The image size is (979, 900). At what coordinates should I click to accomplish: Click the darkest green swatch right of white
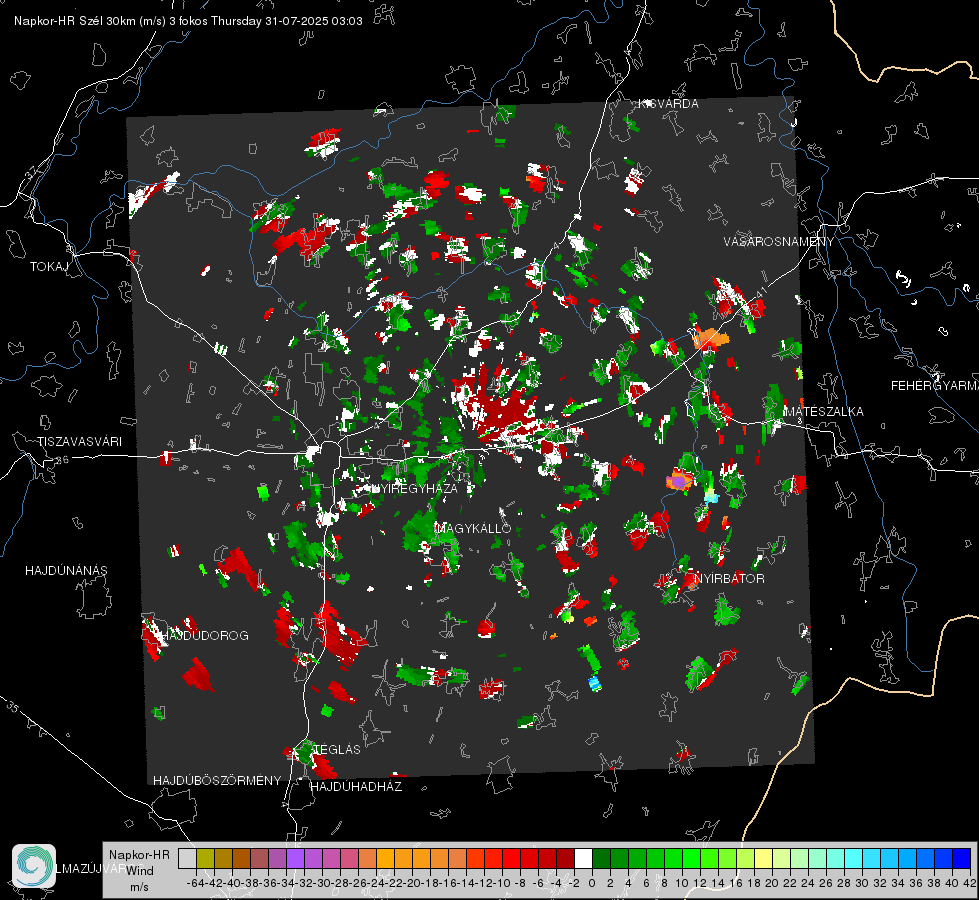[x=601, y=859]
